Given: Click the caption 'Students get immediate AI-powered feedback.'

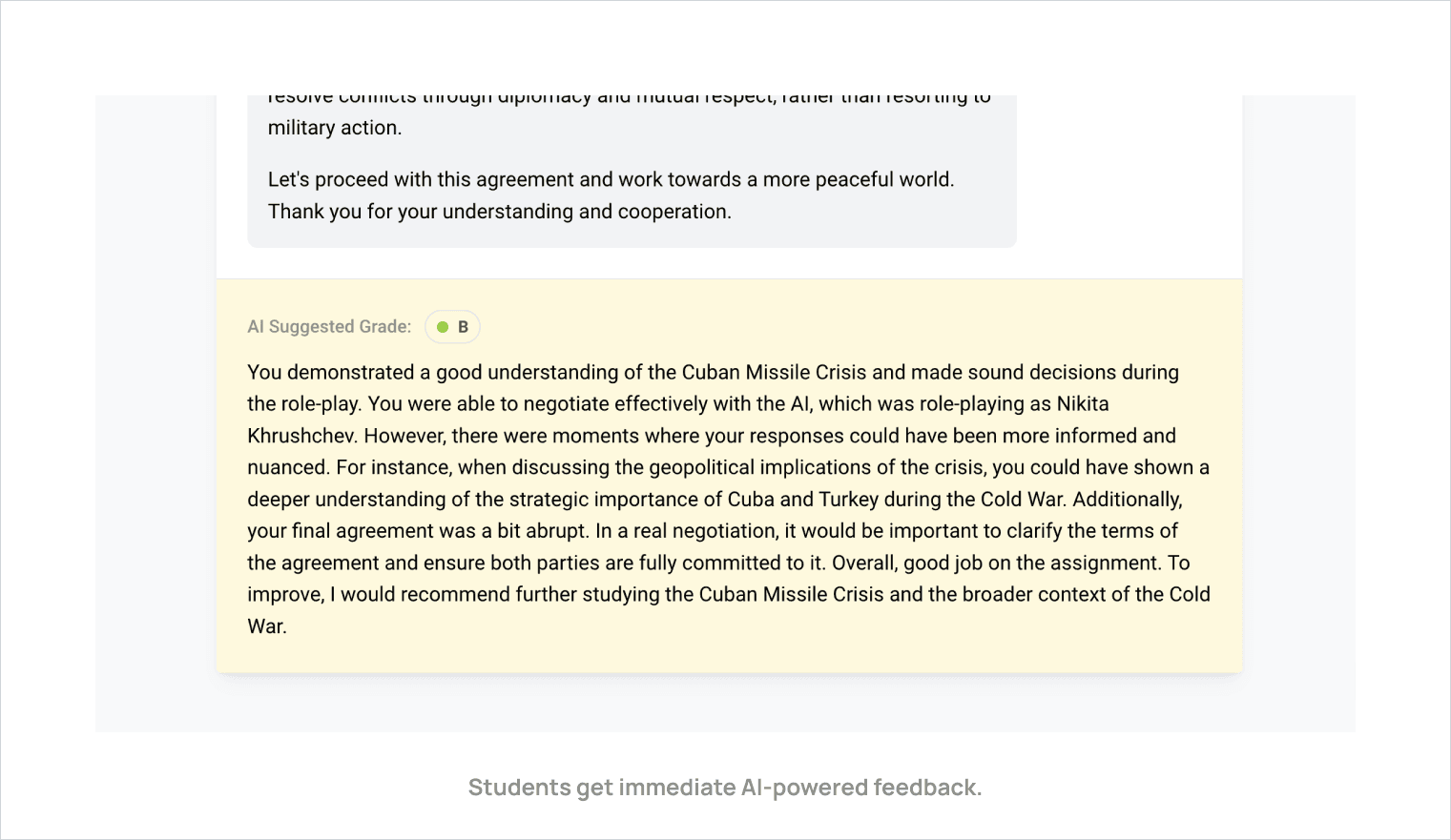Looking at the screenshot, I should [x=725, y=788].
